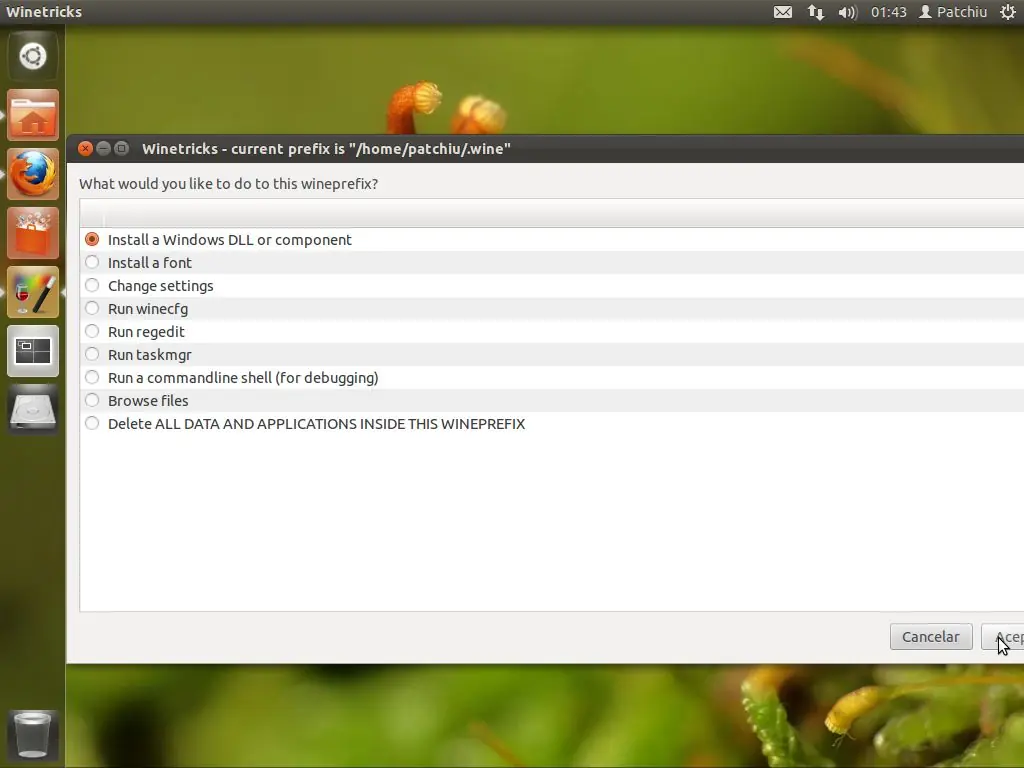The height and width of the screenshot is (768, 1024).
Task: Open the power cog session menu
Action: coord(1008,12)
